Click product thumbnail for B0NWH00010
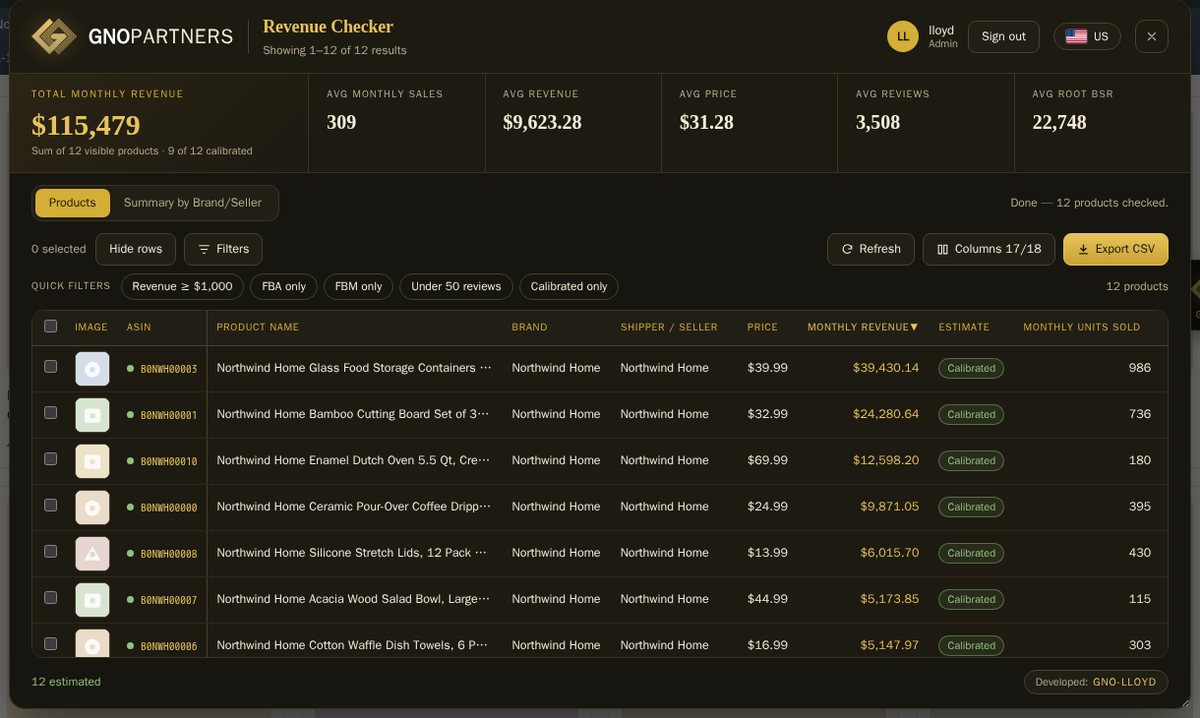Viewport: 1200px width, 718px height. [92, 461]
